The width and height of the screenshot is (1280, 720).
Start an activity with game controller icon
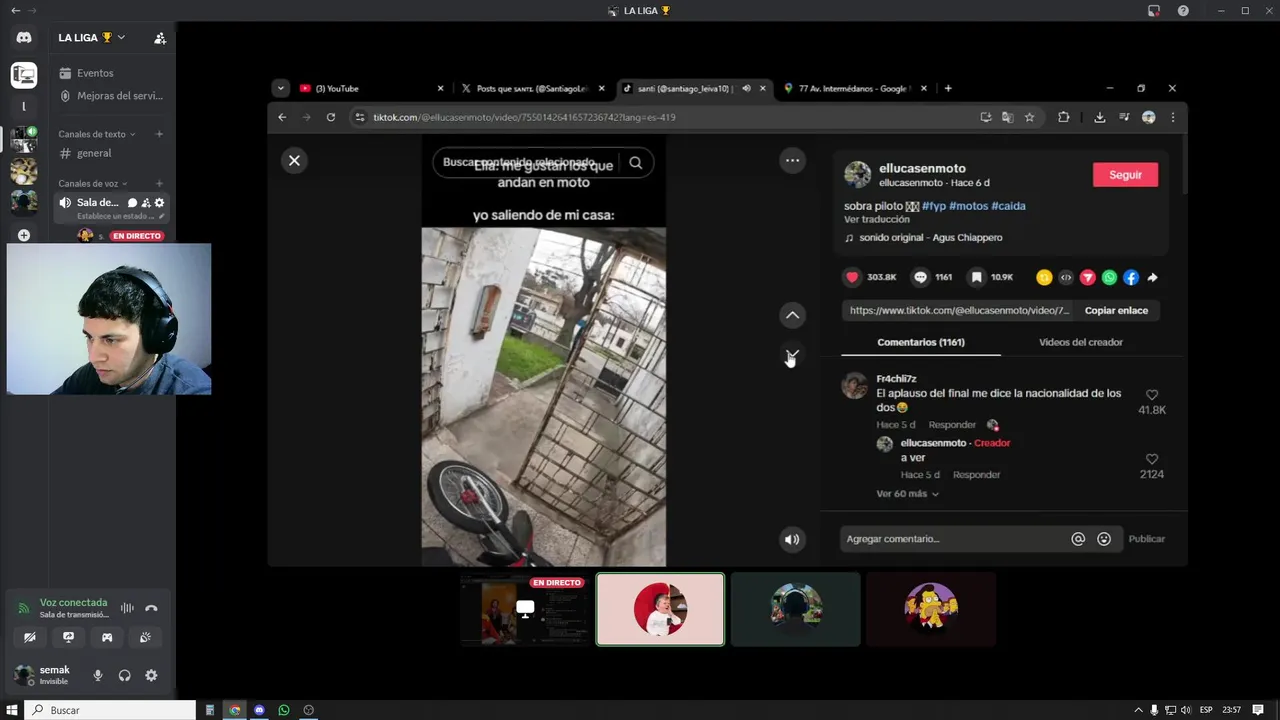pos(107,637)
